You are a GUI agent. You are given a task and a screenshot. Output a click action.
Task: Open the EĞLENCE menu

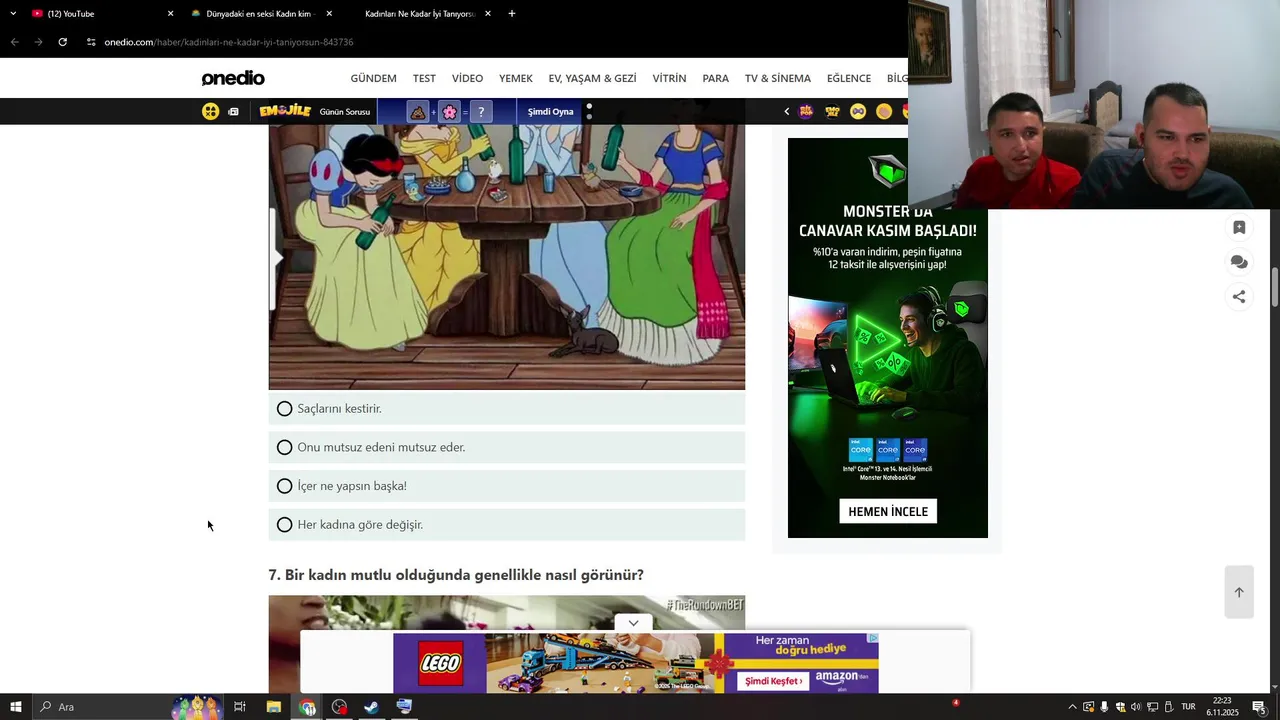coord(849,78)
